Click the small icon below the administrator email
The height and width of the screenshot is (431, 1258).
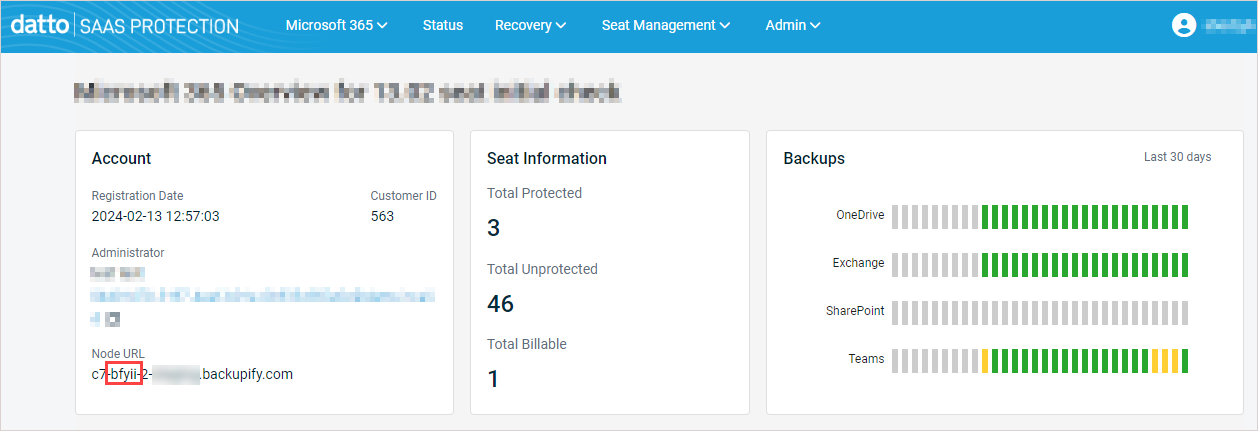(x=113, y=319)
